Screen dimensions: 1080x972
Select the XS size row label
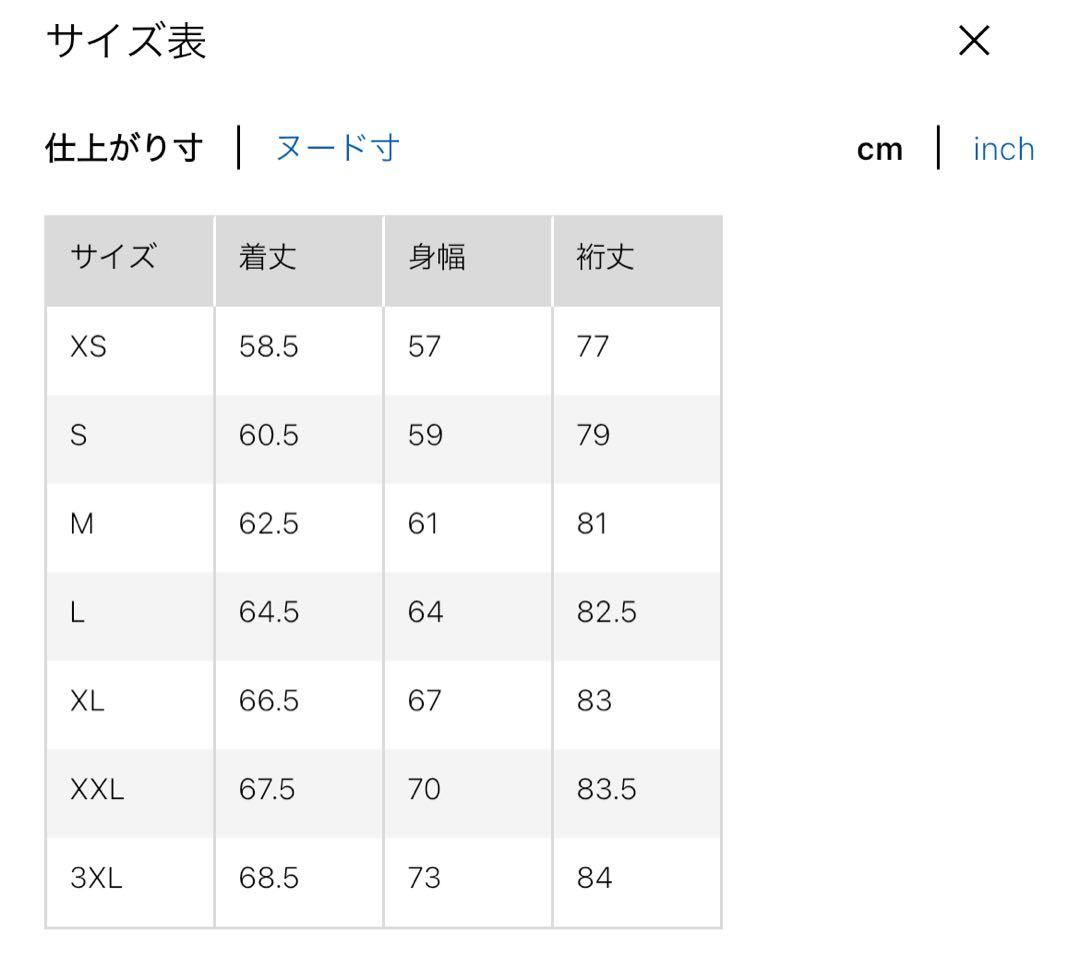(88, 348)
